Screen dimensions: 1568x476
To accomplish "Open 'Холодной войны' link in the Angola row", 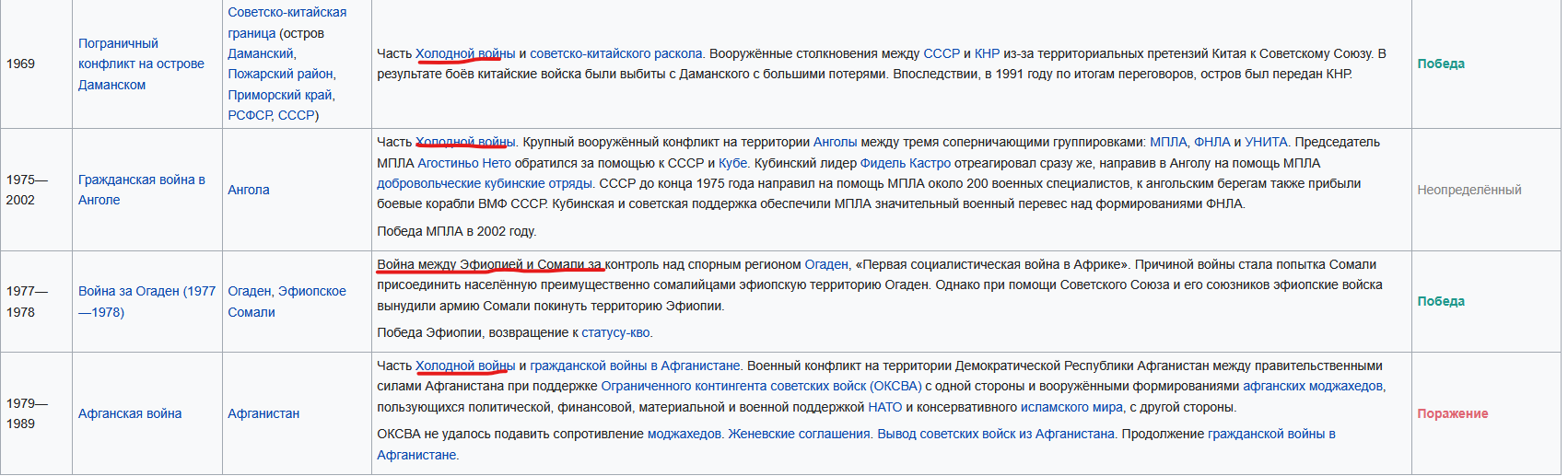I will tap(465, 142).
